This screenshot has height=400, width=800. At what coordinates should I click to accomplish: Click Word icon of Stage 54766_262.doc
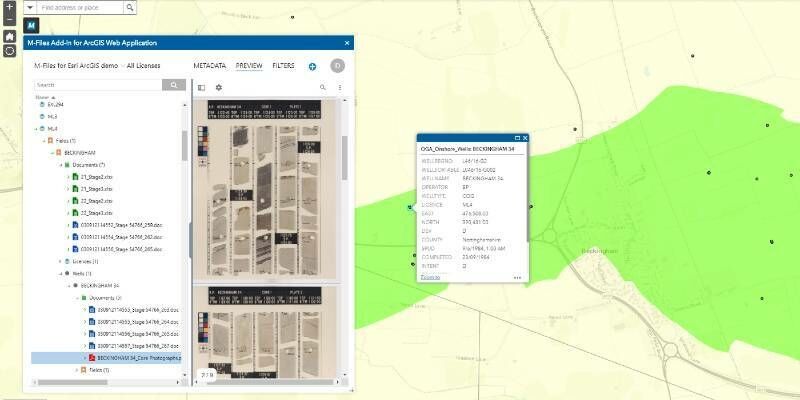click(75, 237)
